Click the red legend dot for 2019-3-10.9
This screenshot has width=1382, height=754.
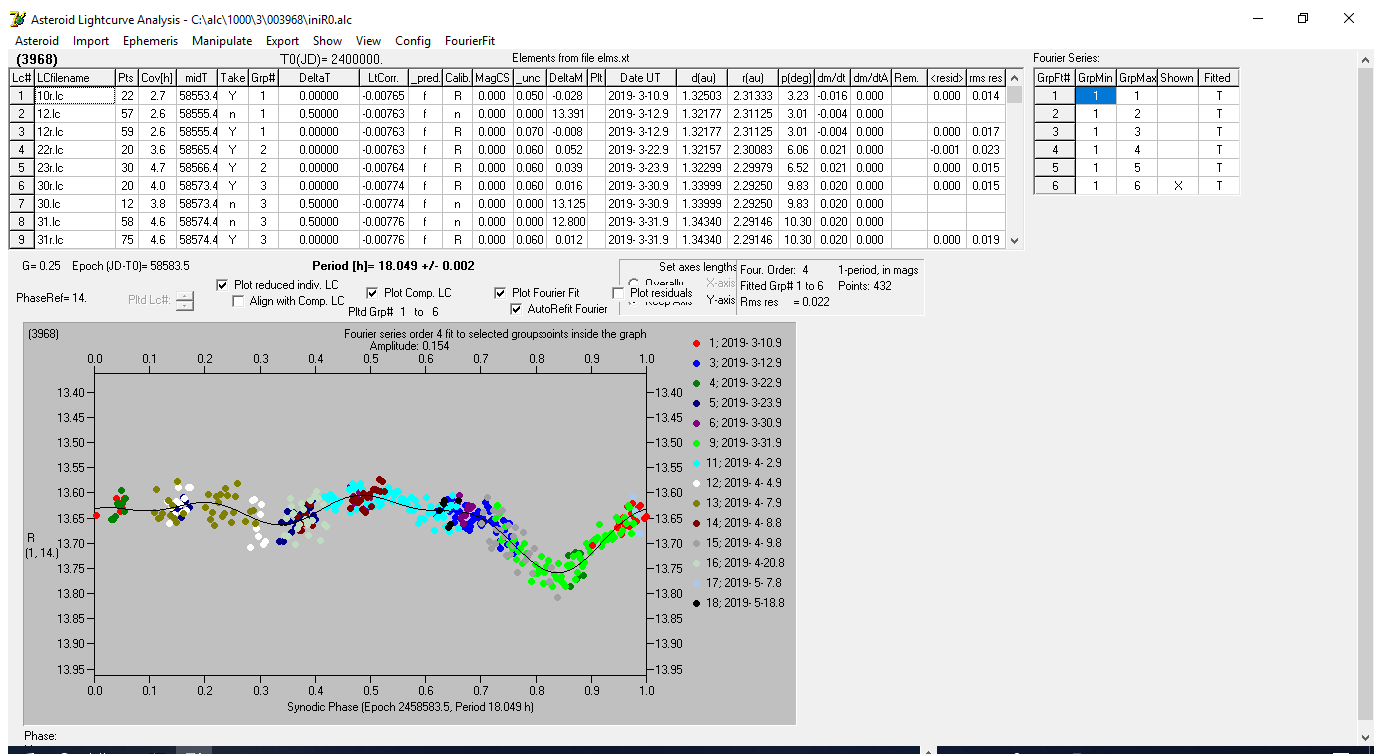[696, 343]
